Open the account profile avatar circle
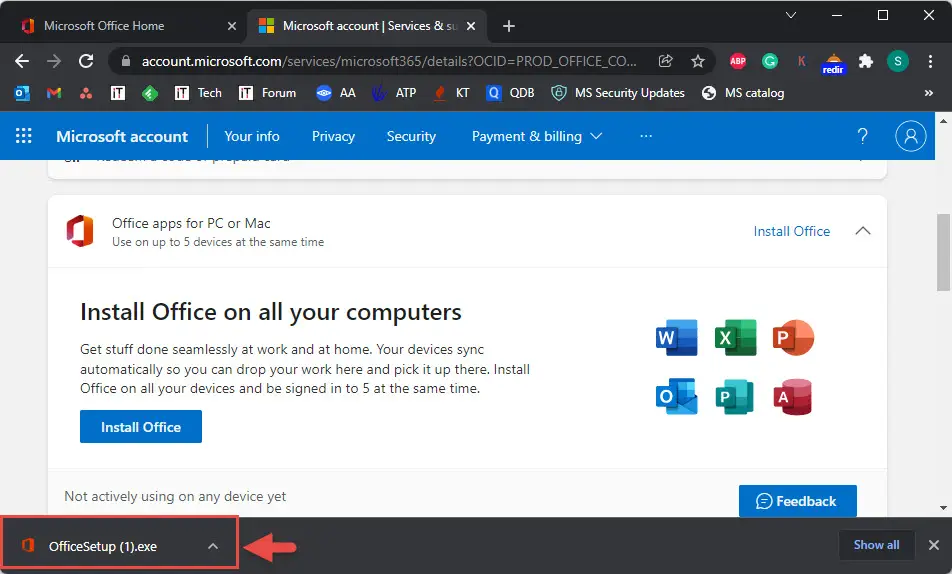952x574 pixels. click(910, 136)
